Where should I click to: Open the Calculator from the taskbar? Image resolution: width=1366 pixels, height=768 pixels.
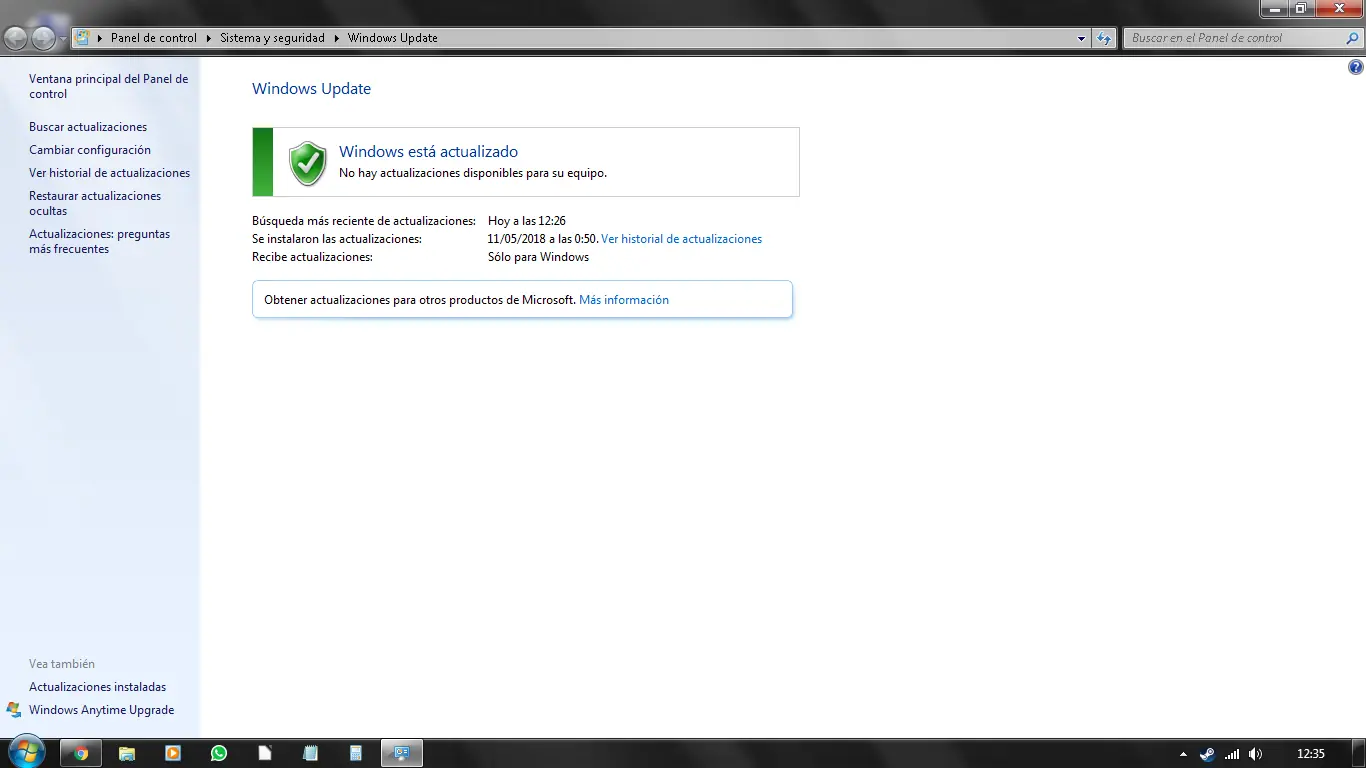[356, 752]
